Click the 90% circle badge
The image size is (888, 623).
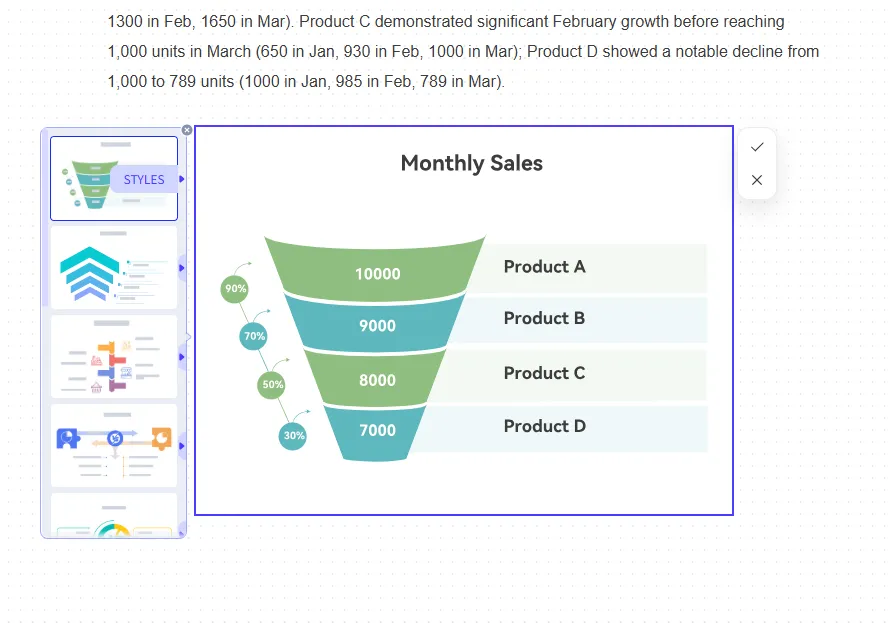pos(235,289)
